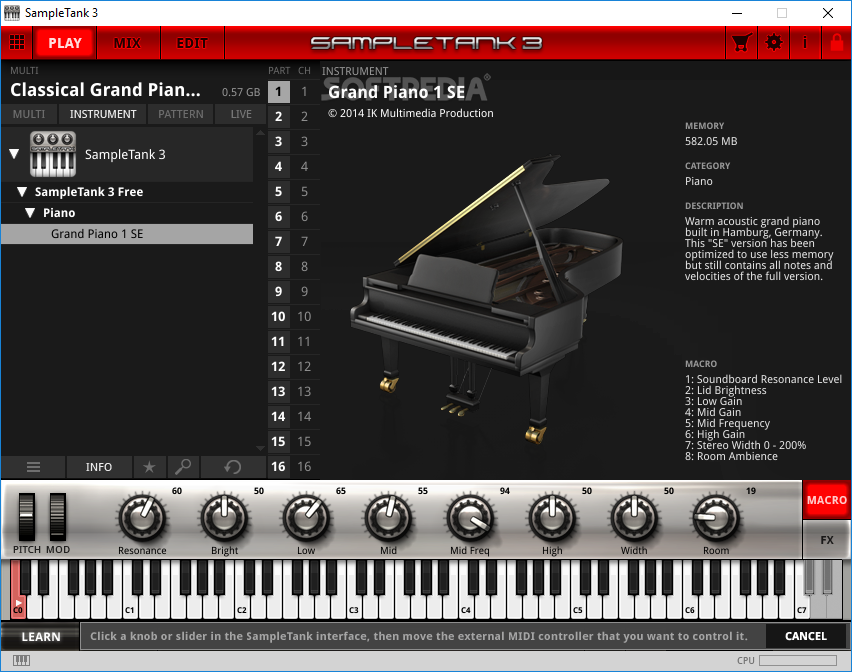Switch to PLAY mode
Viewport: 852px width, 672px height.
tap(65, 43)
